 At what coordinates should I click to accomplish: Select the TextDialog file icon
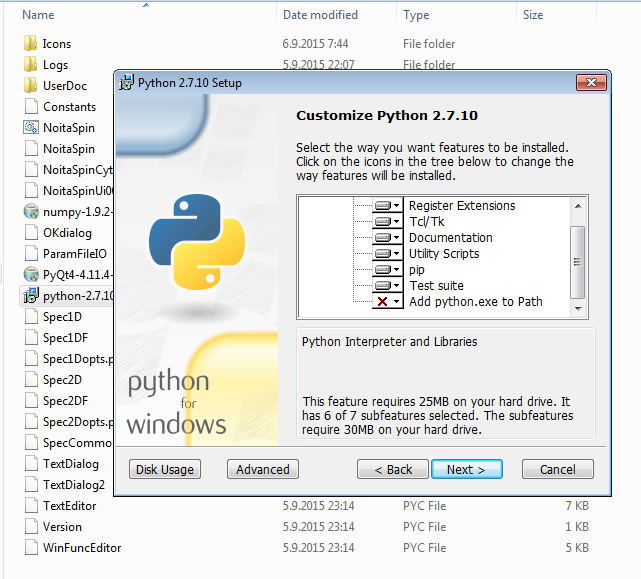coord(31,464)
